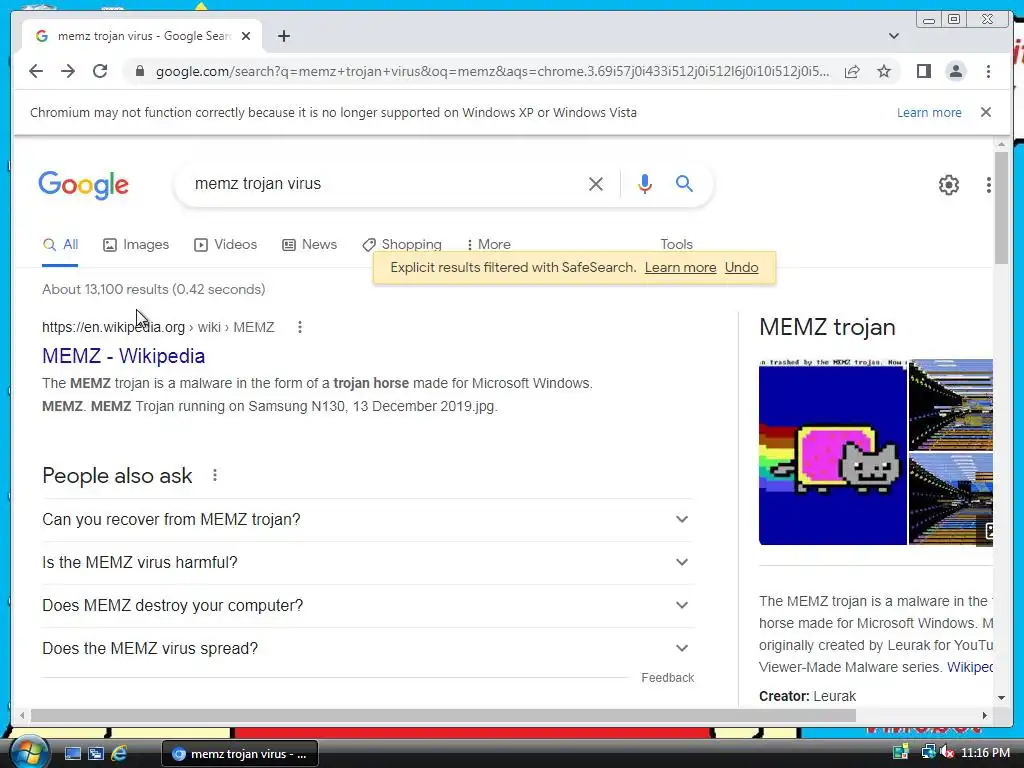Clear the search box text
Viewport: 1024px width, 768px height.
point(596,184)
